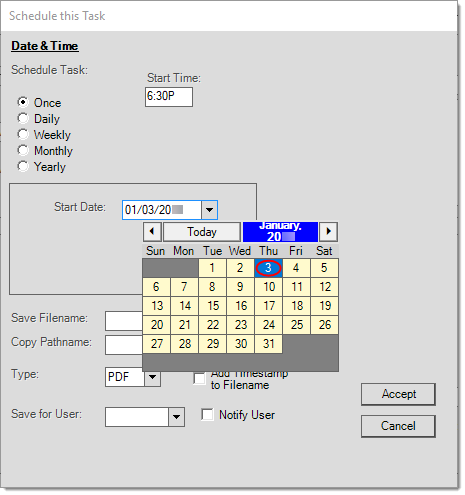This screenshot has height=495, width=465.
Task: Click day 25 in calendar
Action: coord(296,325)
